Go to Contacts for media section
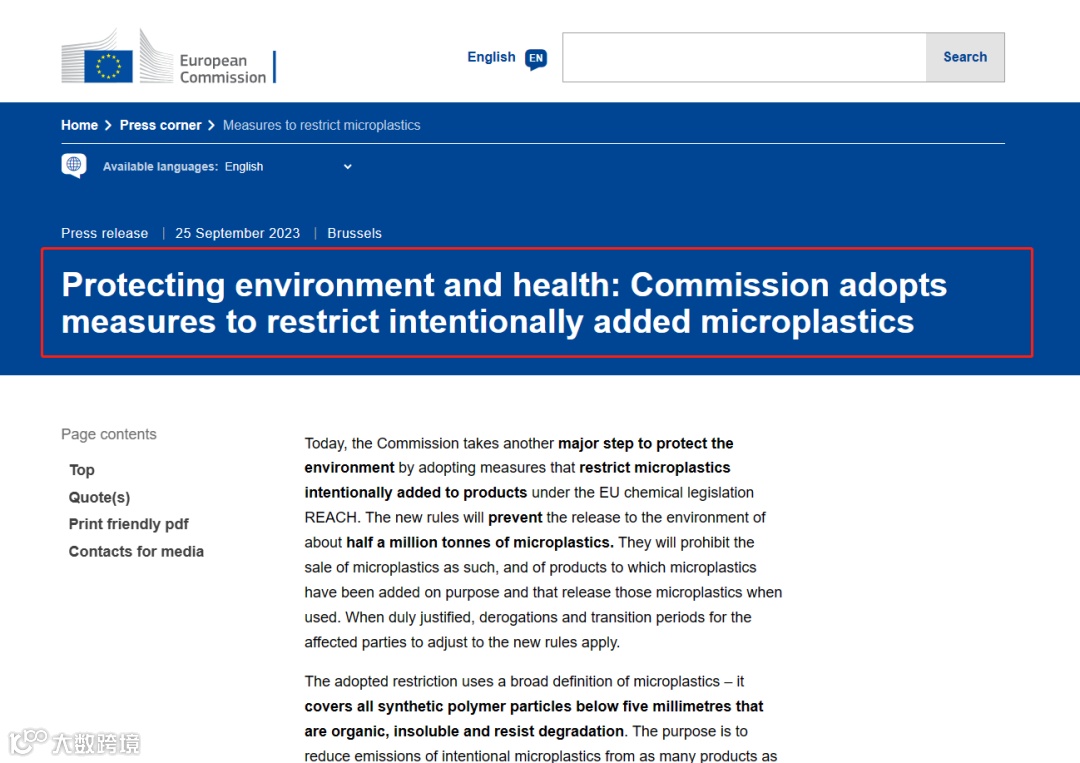 (136, 552)
